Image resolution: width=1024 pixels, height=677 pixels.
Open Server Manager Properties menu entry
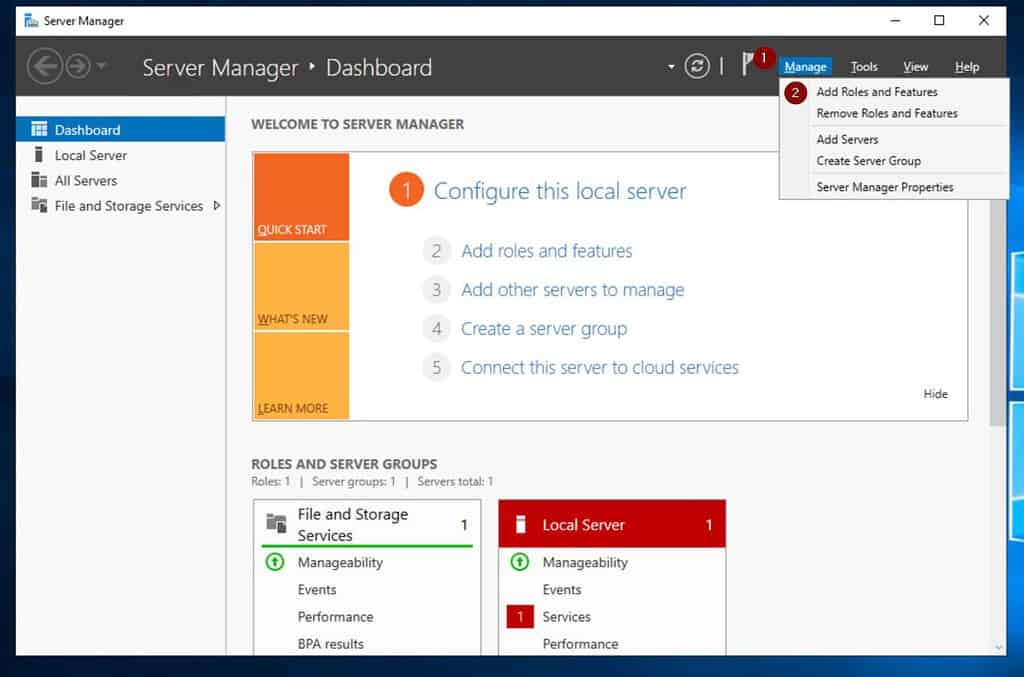884,187
